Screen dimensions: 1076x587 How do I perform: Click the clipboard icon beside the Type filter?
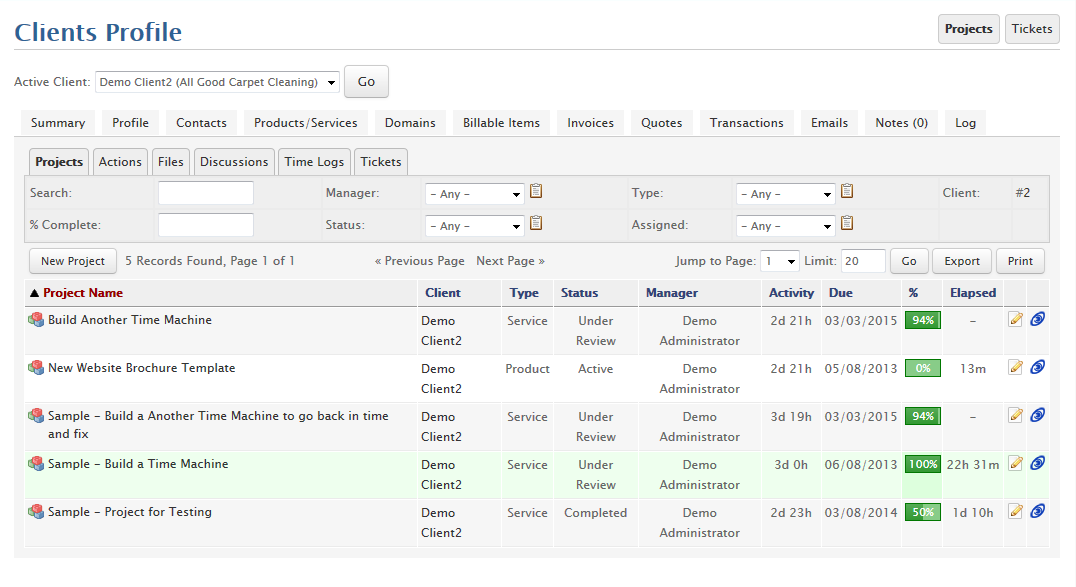pyautogui.click(x=847, y=192)
